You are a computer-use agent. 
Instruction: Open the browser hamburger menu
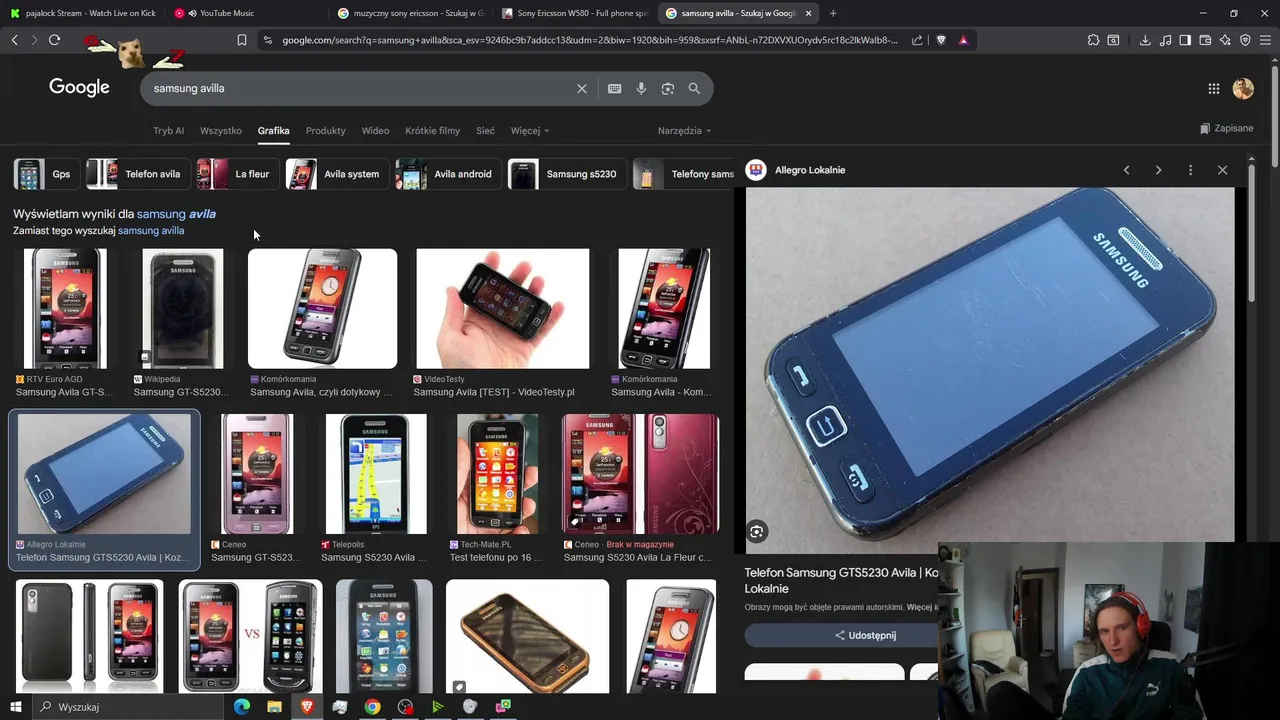tap(1266, 40)
